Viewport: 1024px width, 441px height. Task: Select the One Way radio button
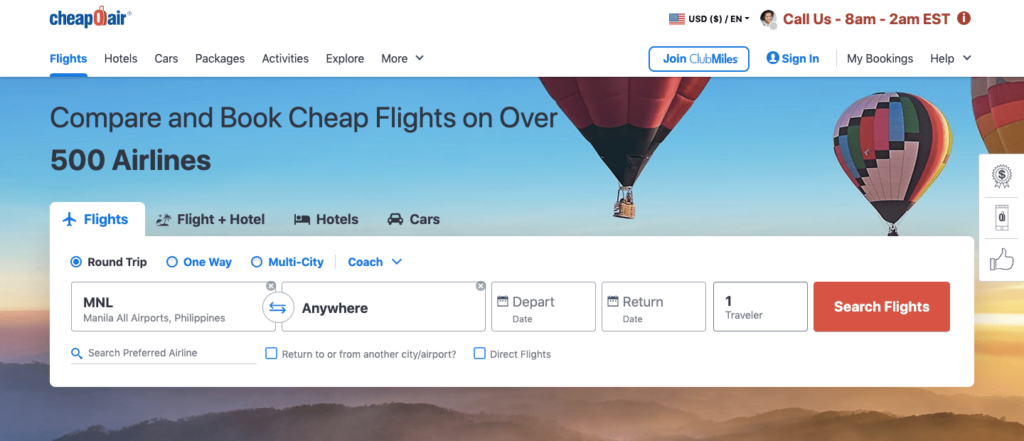(x=172, y=262)
